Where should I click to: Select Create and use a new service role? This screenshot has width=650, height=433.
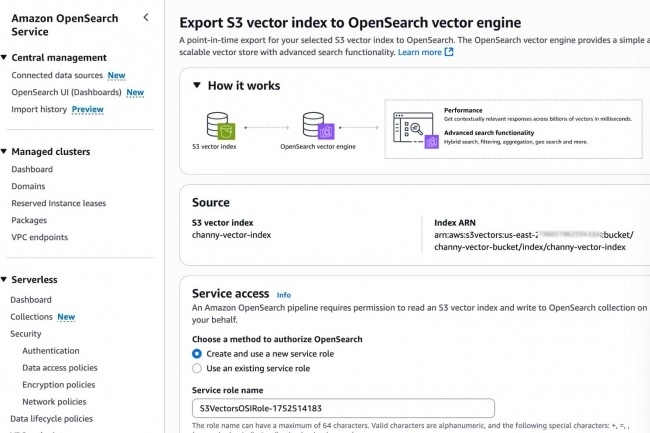(197, 354)
